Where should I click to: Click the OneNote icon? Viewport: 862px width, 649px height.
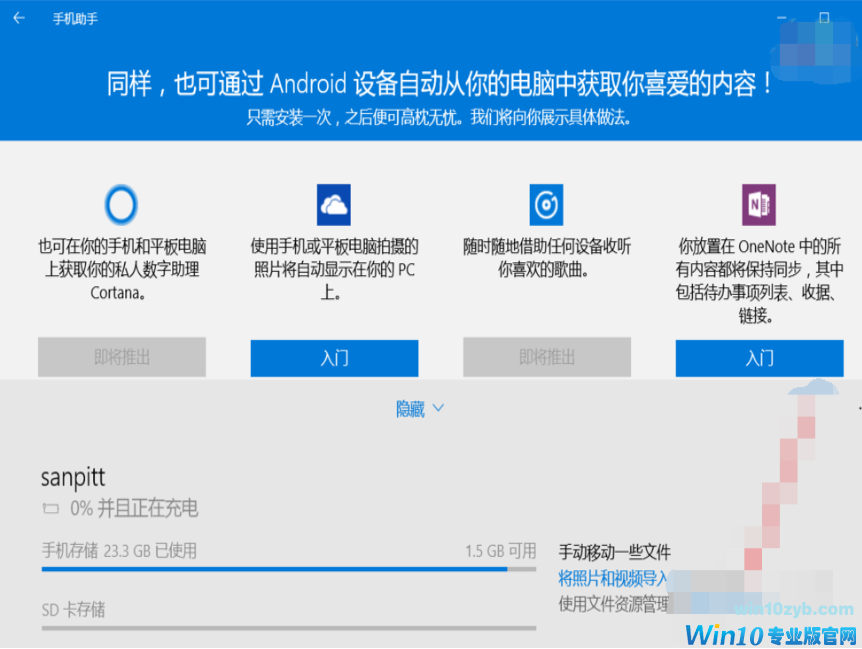tap(759, 204)
